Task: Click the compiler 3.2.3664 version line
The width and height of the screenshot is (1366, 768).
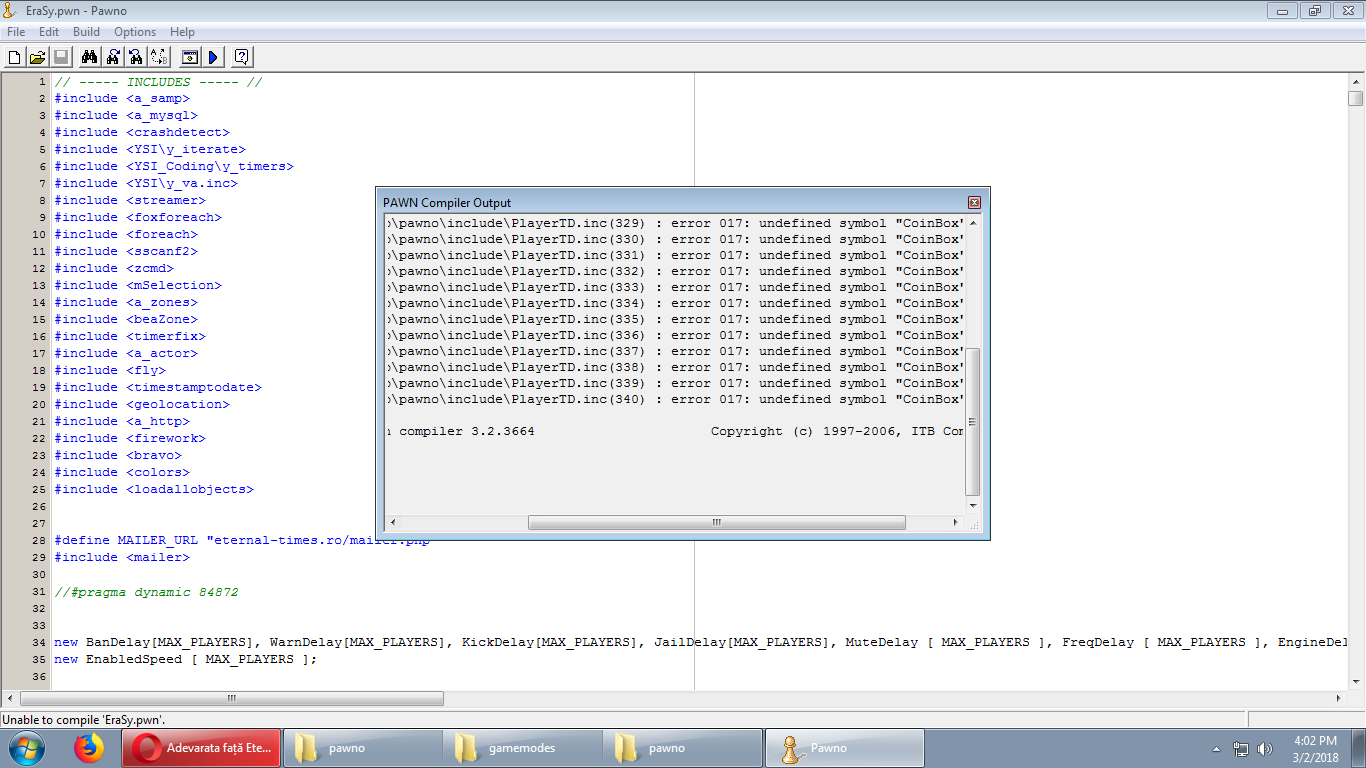Action: [x=675, y=431]
